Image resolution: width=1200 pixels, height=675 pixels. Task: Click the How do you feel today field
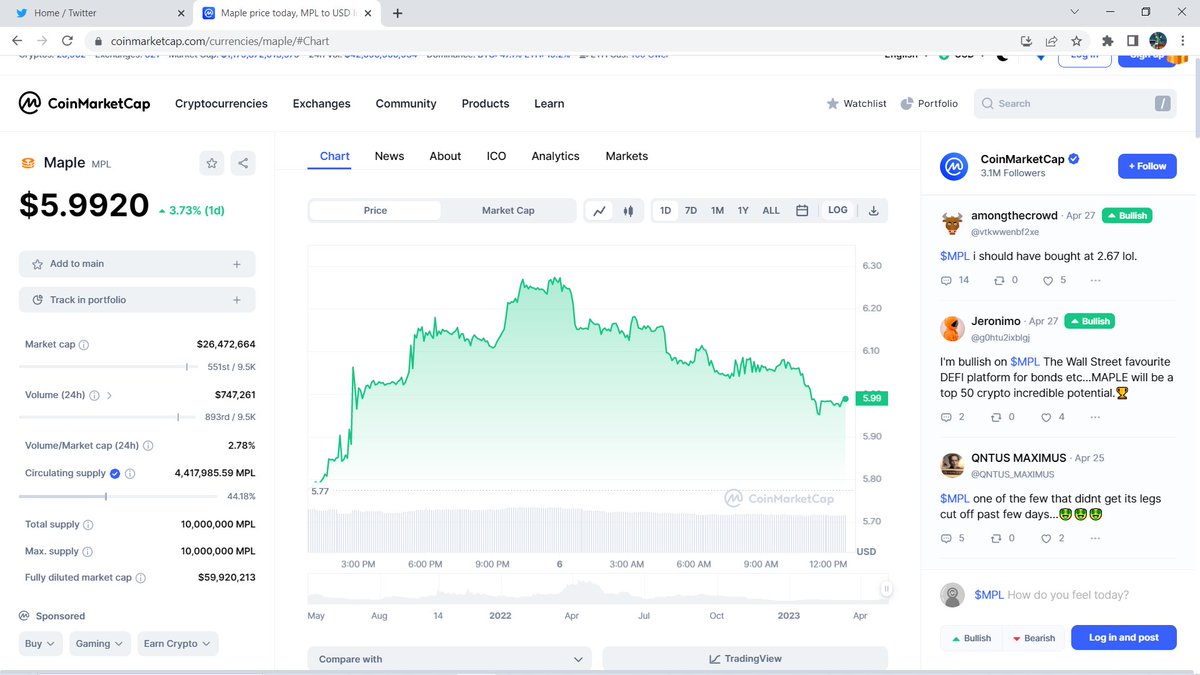1069,595
